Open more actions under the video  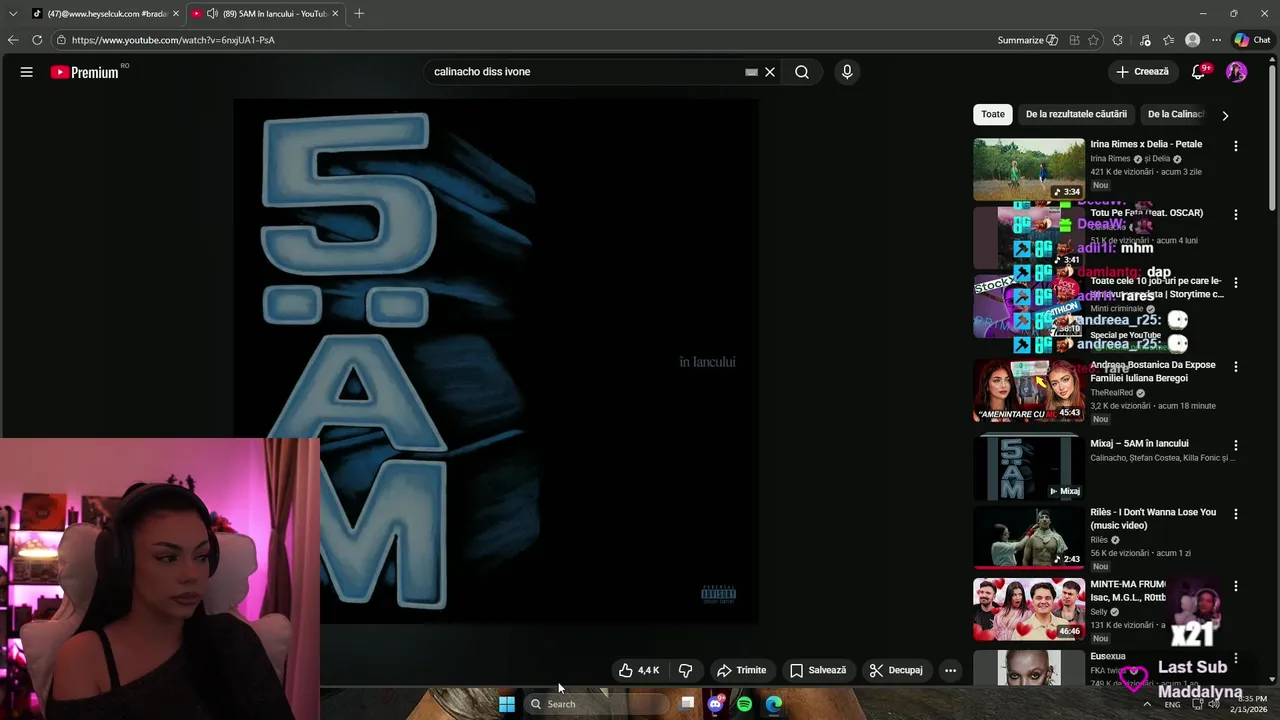coord(950,670)
